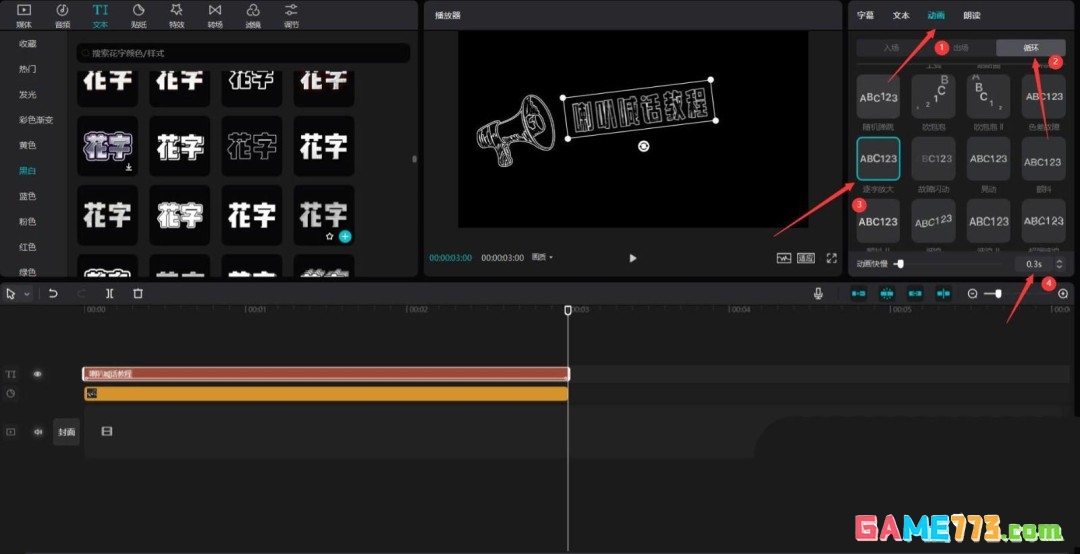
Task: Click the main track lock icon
Action: (x=10, y=432)
